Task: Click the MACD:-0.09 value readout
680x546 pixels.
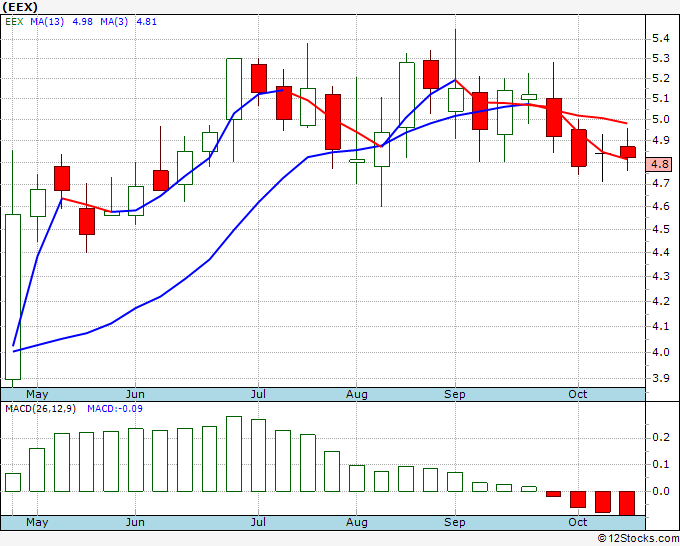Action: click(x=115, y=409)
